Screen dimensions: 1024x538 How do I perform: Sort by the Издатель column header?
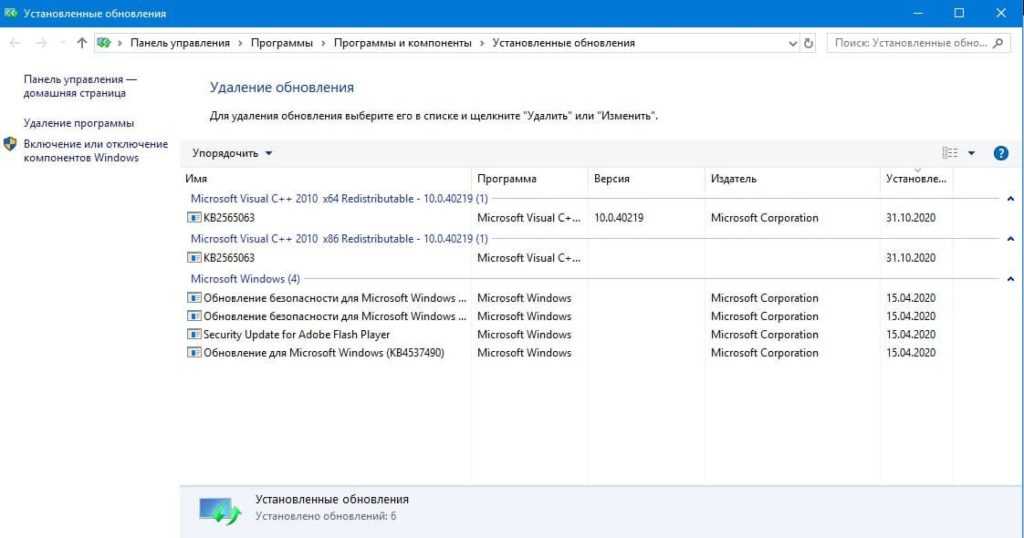733,179
